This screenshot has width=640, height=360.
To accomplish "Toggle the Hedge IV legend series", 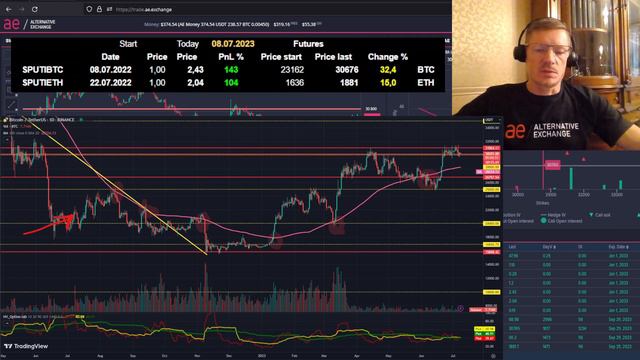I will point(553,215).
